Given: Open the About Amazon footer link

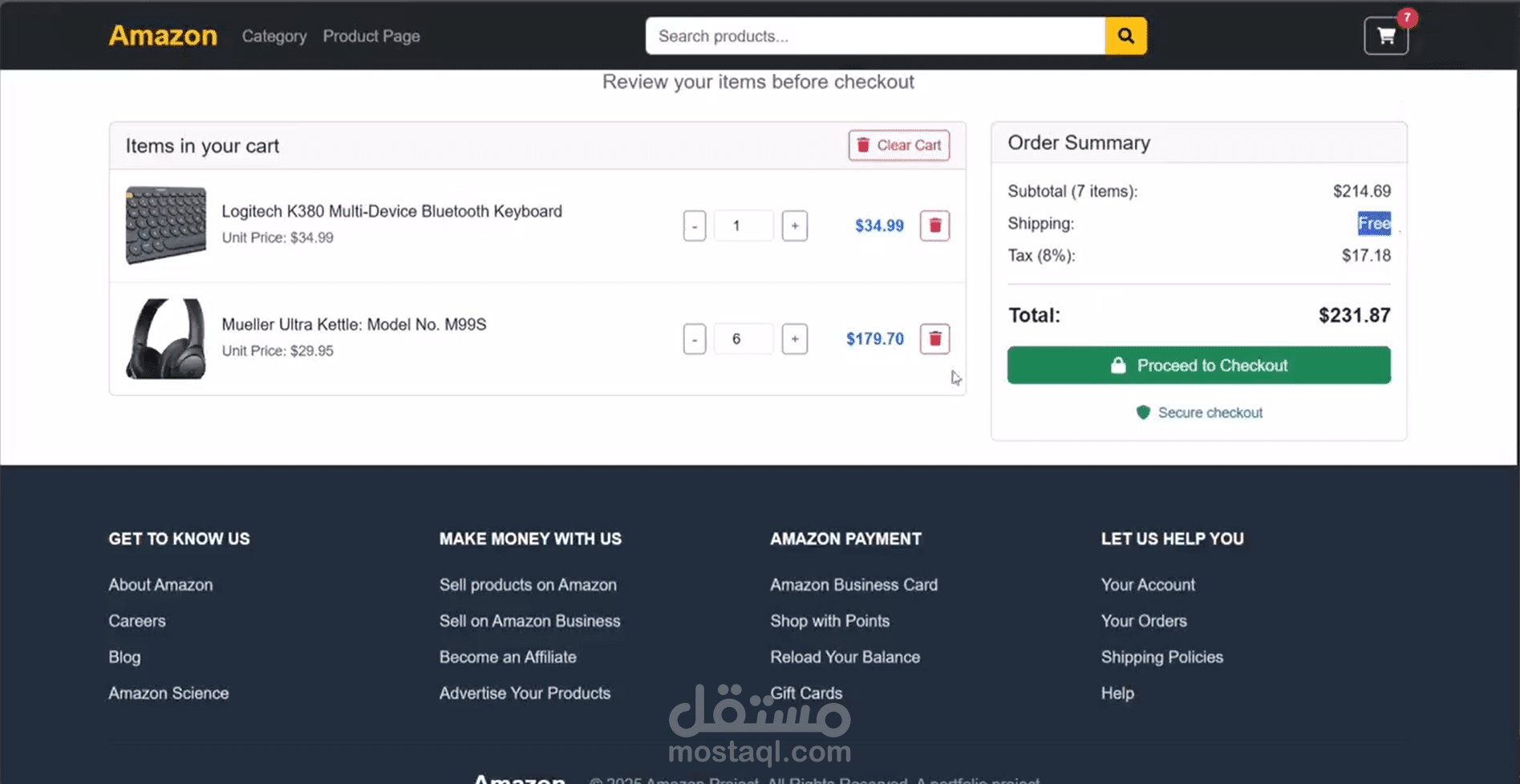Looking at the screenshot, I should (x=160, y=584).
